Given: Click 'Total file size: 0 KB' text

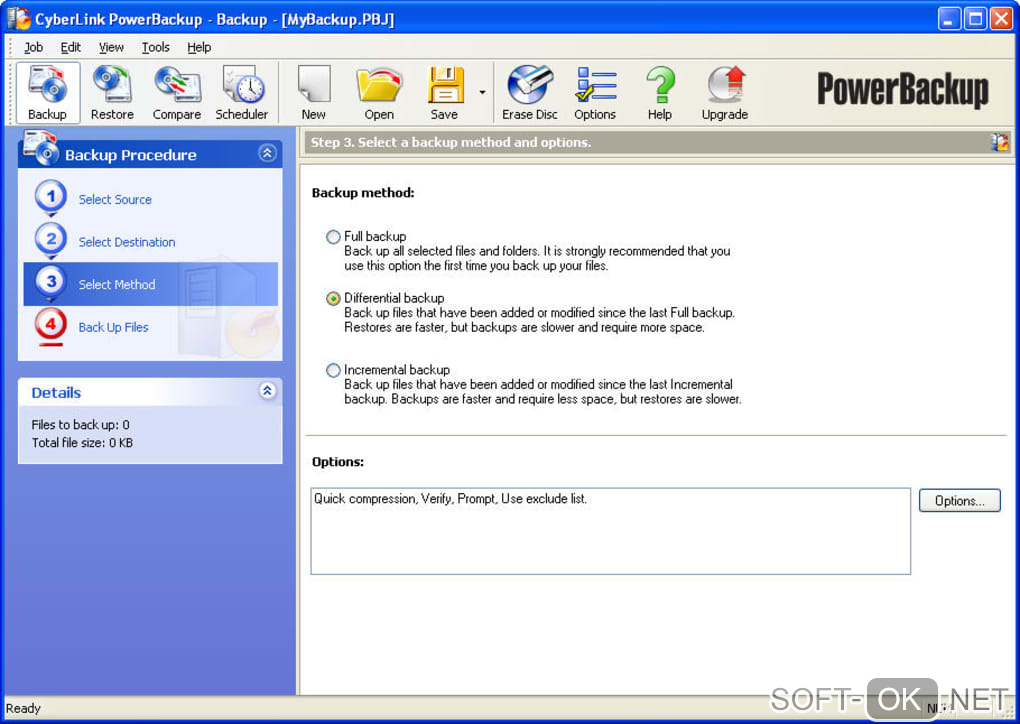Looking at the screenshot, I should tap(82, 443).
